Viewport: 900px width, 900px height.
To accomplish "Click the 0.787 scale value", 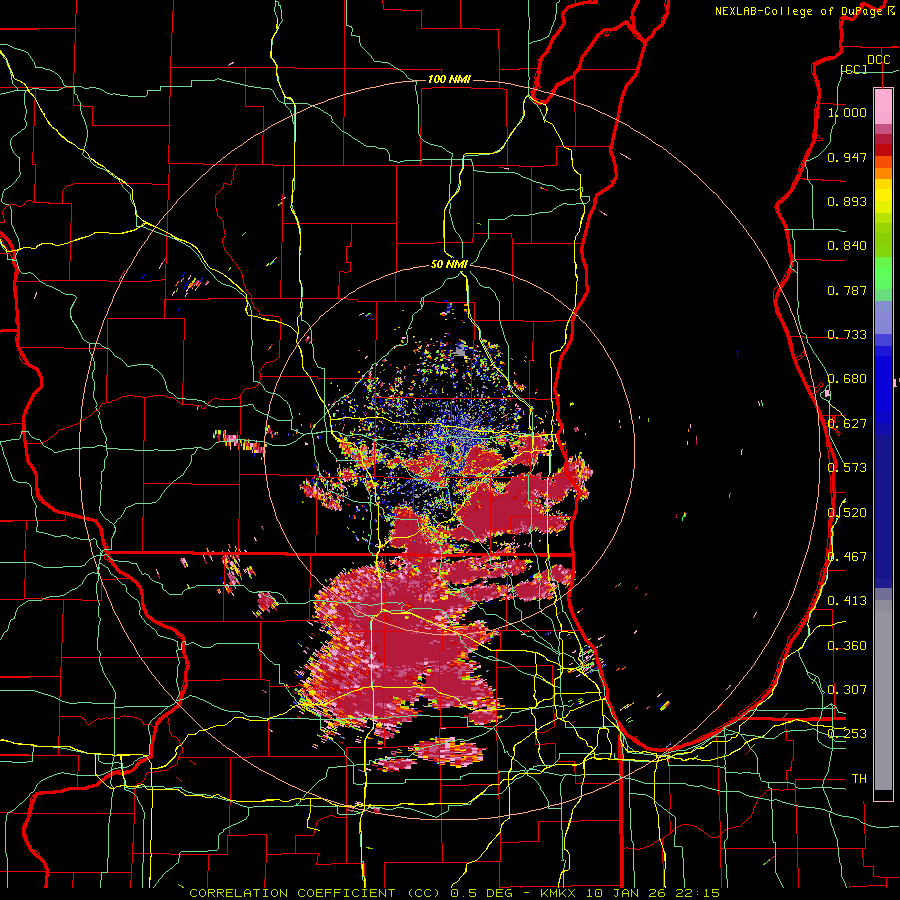I will [847, 290].
